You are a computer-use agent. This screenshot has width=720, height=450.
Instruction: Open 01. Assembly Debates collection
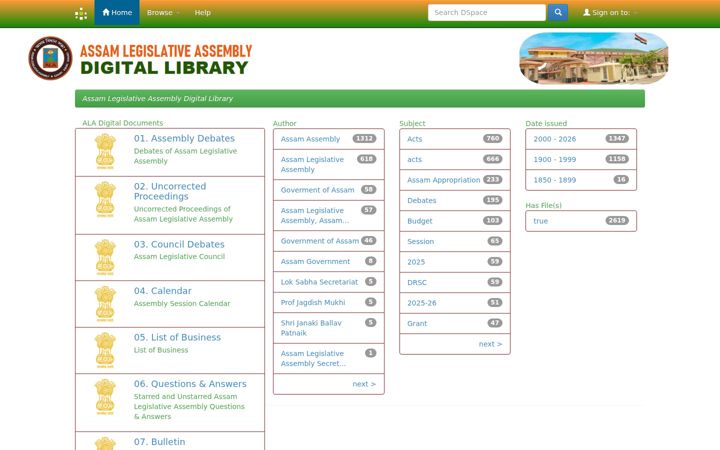184,138
